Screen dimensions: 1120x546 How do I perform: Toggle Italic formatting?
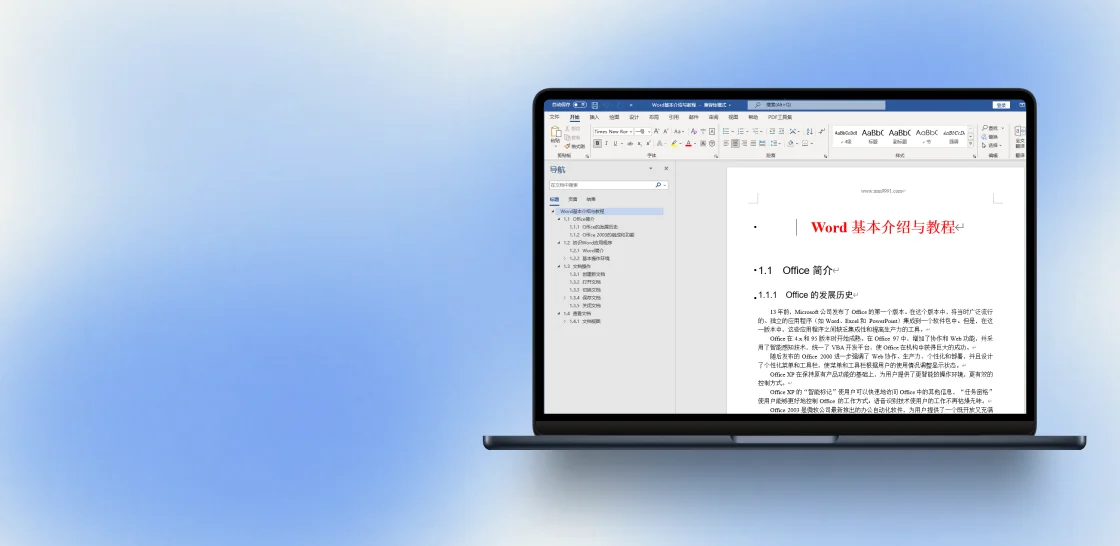click(x=606, y=143)
